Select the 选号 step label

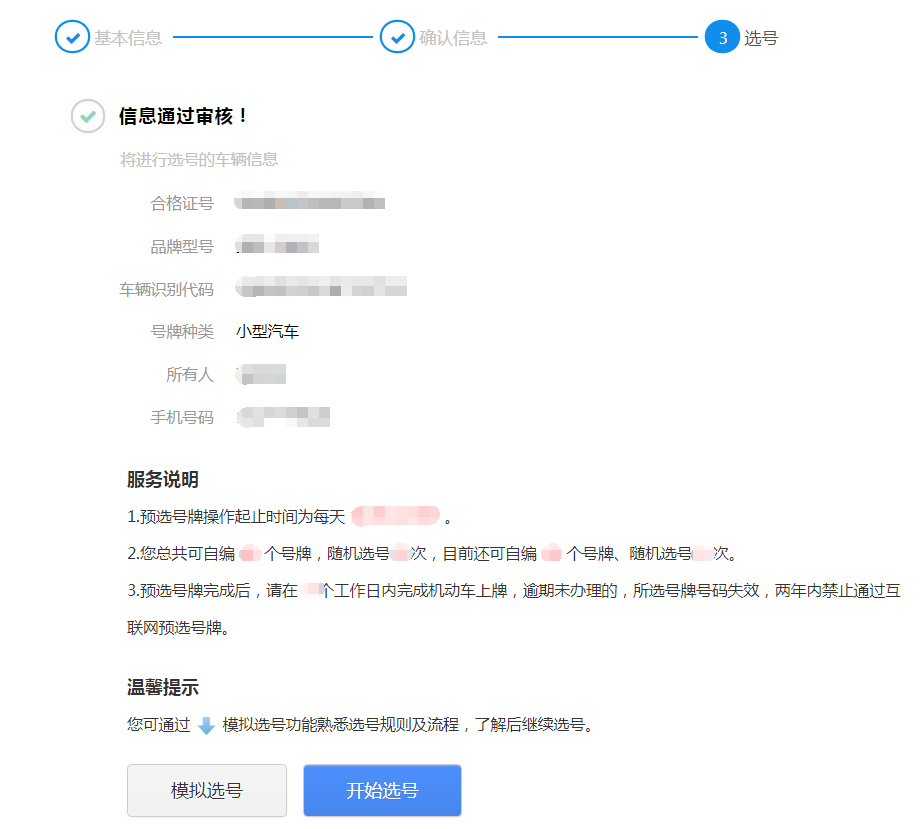[761, 39]
